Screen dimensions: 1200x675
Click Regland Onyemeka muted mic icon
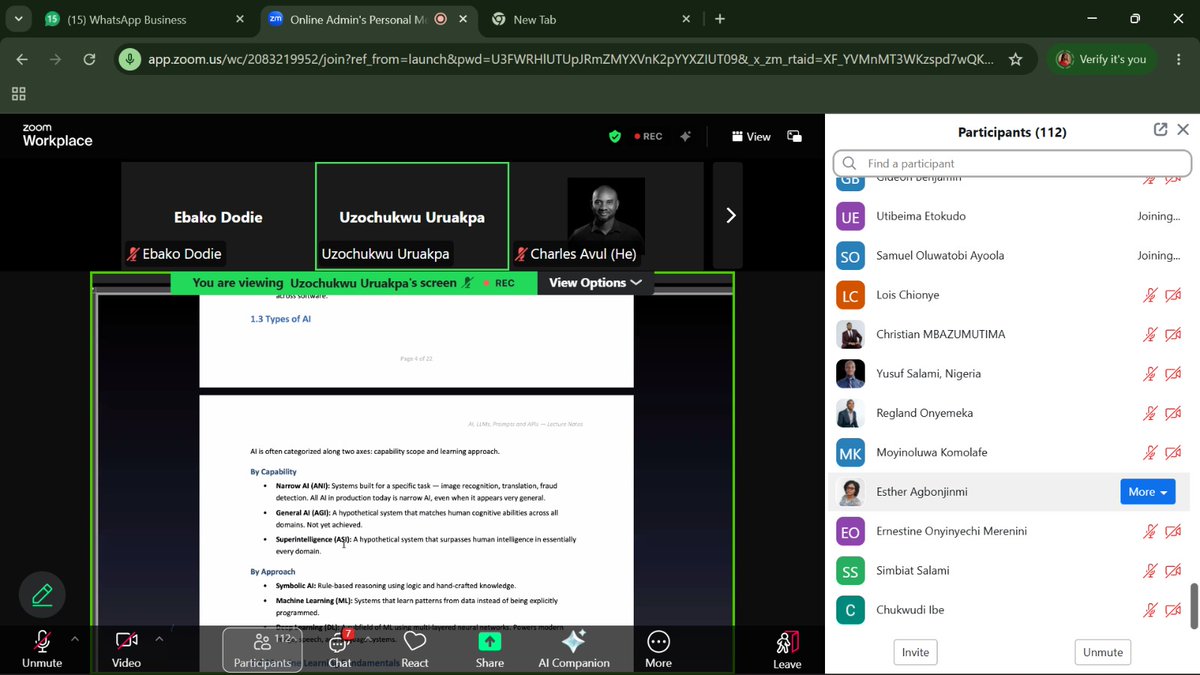[x=1151, y=413]
